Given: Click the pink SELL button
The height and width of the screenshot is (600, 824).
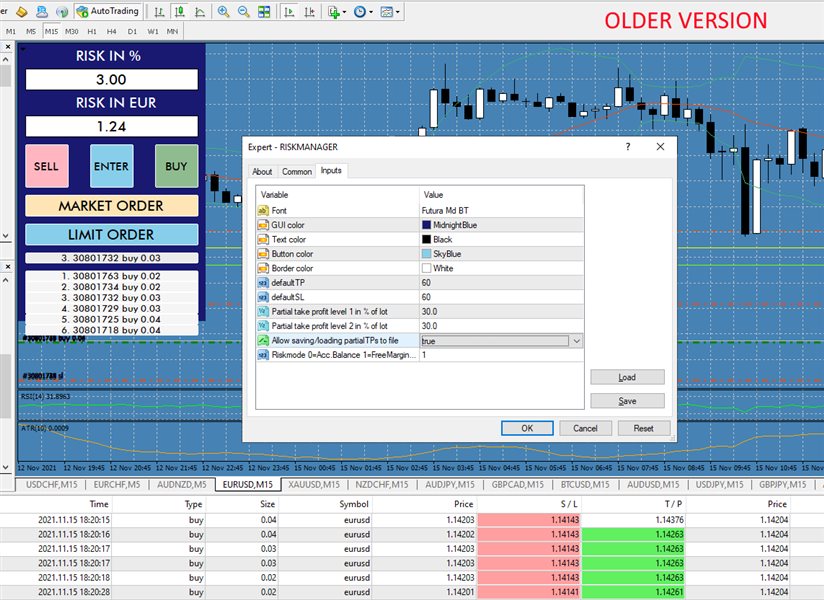Looking at the screenshot, I should (46, 167).
